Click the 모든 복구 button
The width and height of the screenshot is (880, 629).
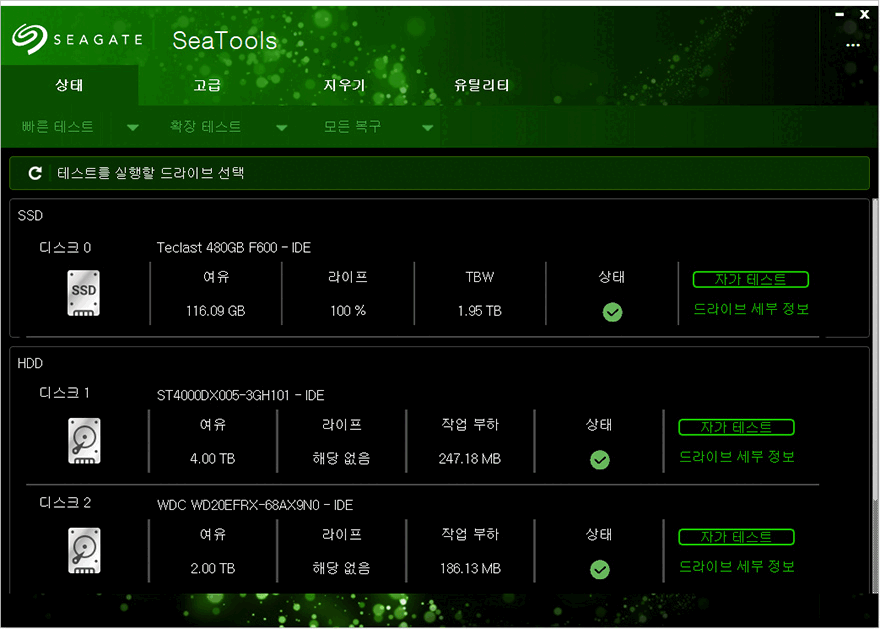point(352,127)
